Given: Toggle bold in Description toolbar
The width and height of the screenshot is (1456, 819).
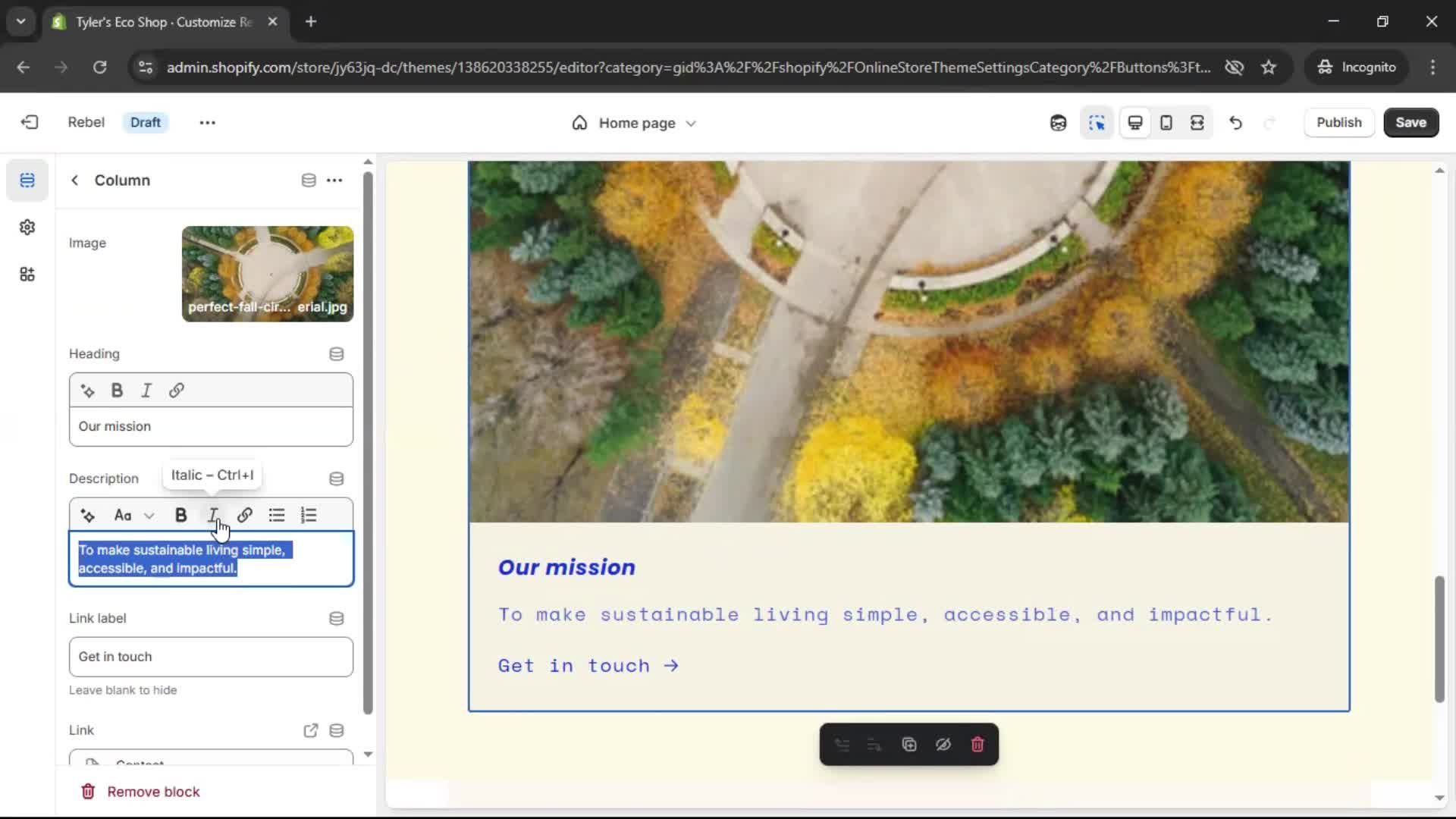Looking at the screenshot, I should [x=180, y=515].
